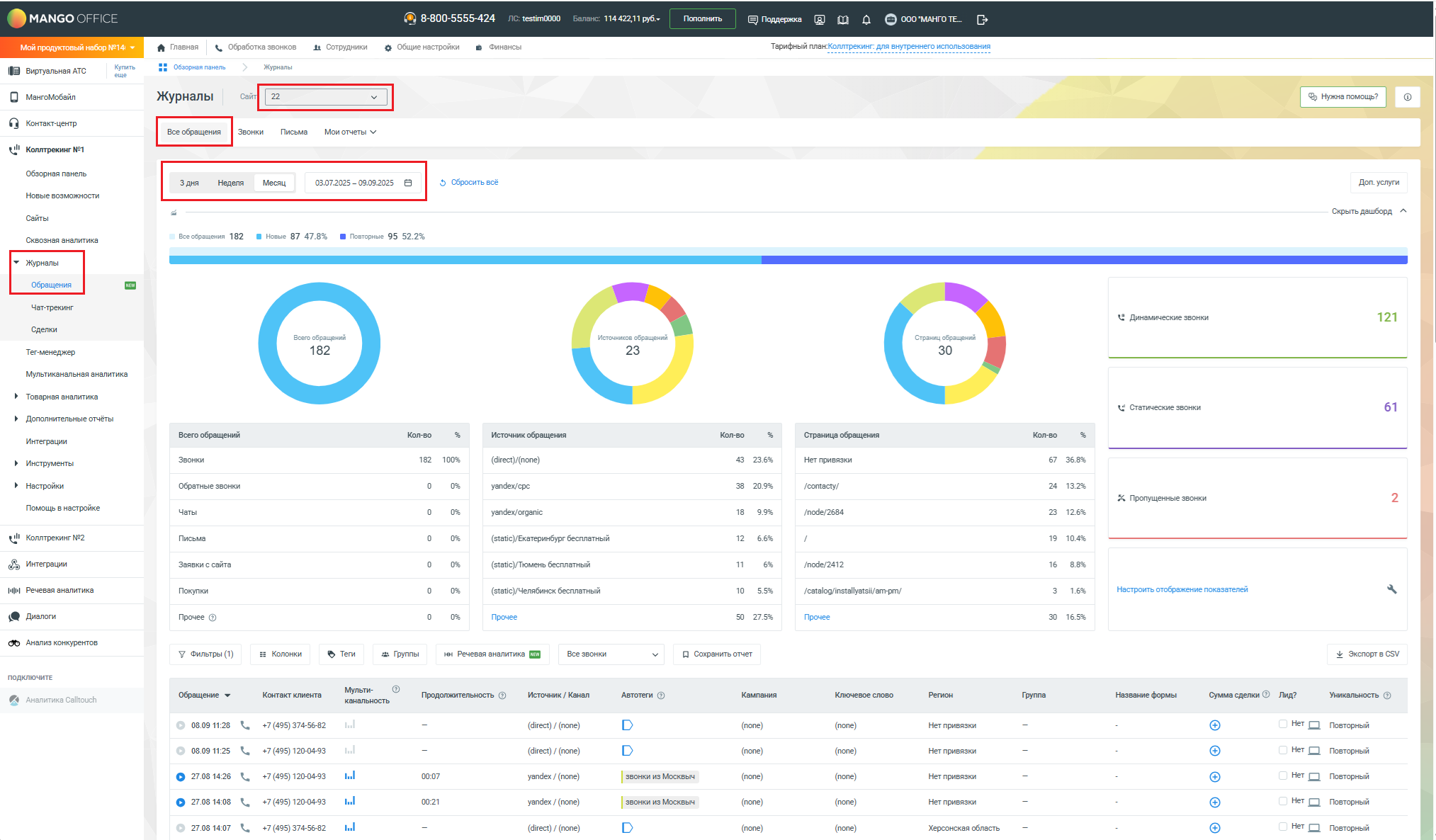
Task: Select the Месяц period toggle
Action: 274,183
